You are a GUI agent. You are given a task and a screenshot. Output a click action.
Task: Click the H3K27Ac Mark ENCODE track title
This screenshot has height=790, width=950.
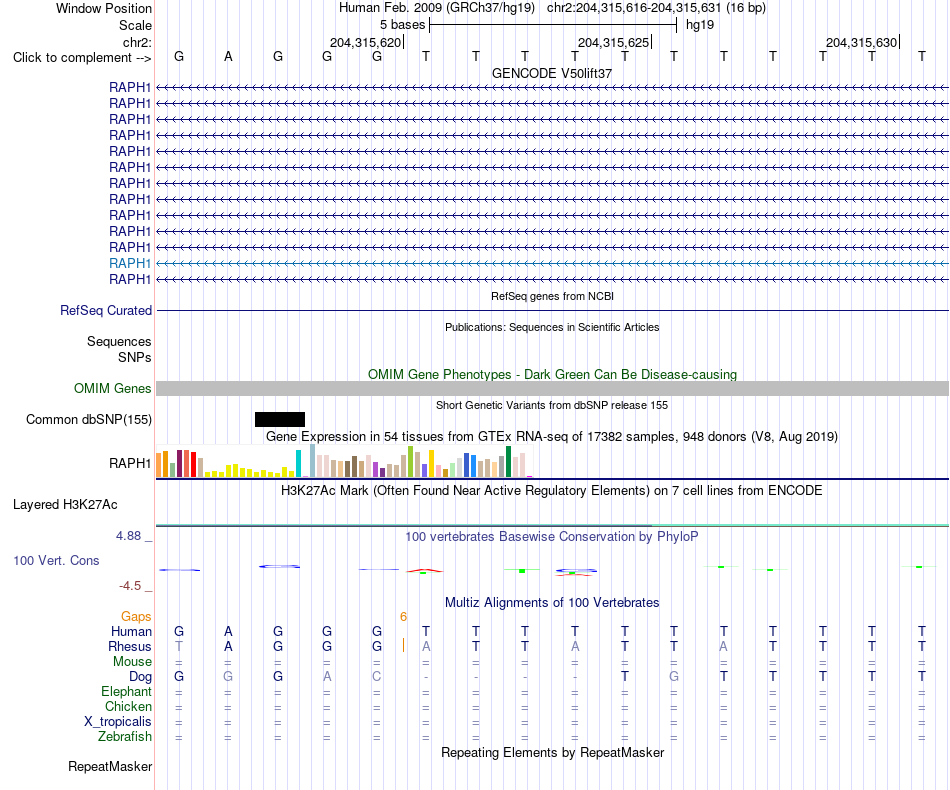552,491
